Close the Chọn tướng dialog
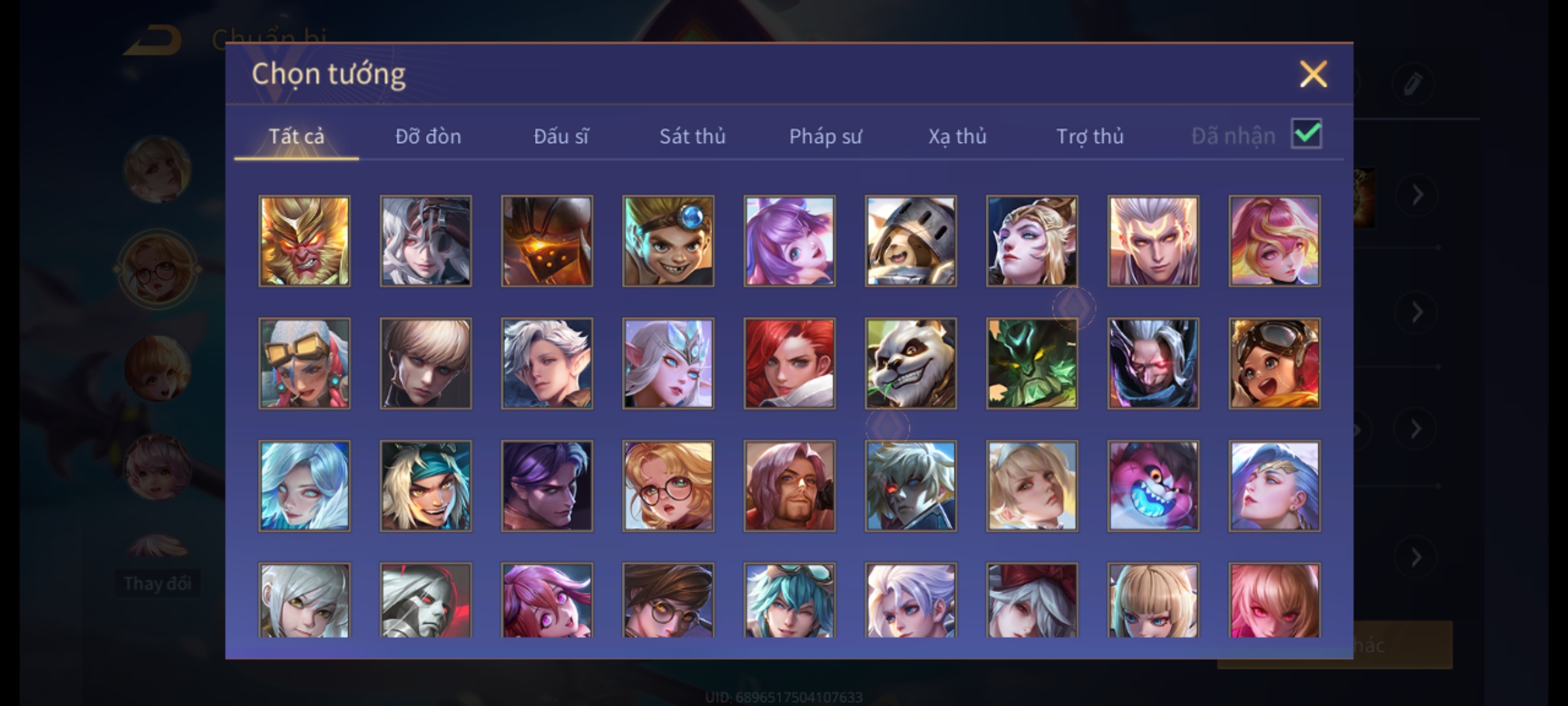 coord(1313,74)
